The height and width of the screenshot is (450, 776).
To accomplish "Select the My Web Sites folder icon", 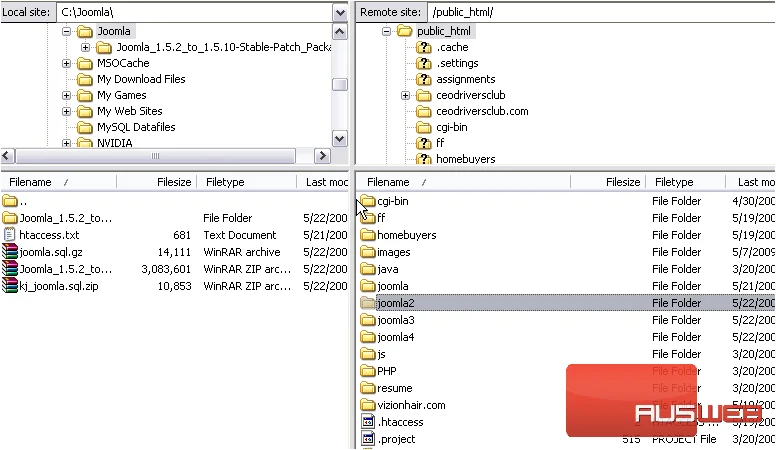I will [85, 111].
